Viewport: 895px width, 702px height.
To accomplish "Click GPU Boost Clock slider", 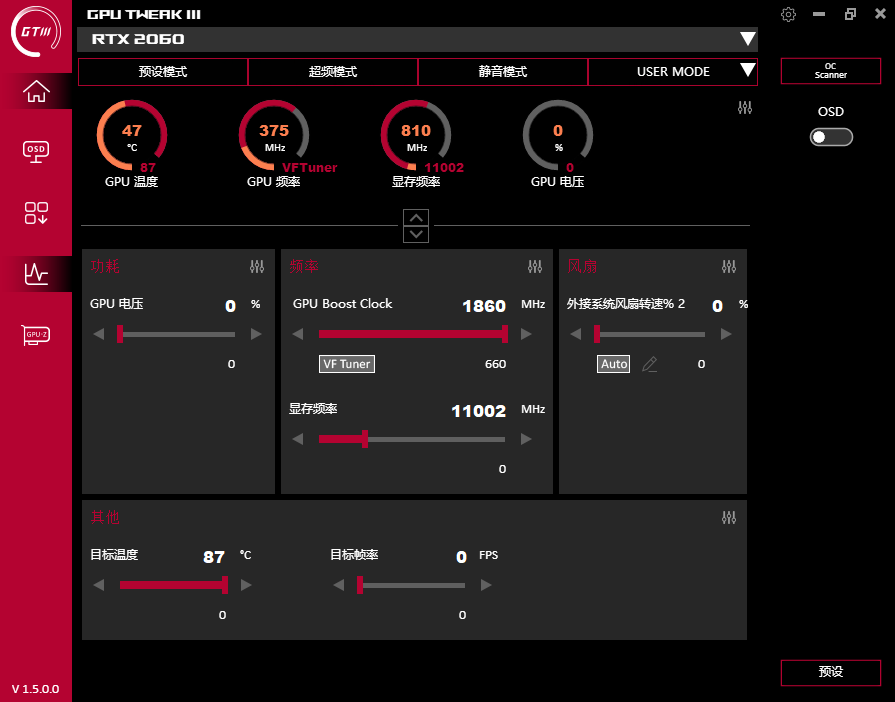I will point(413,334).
